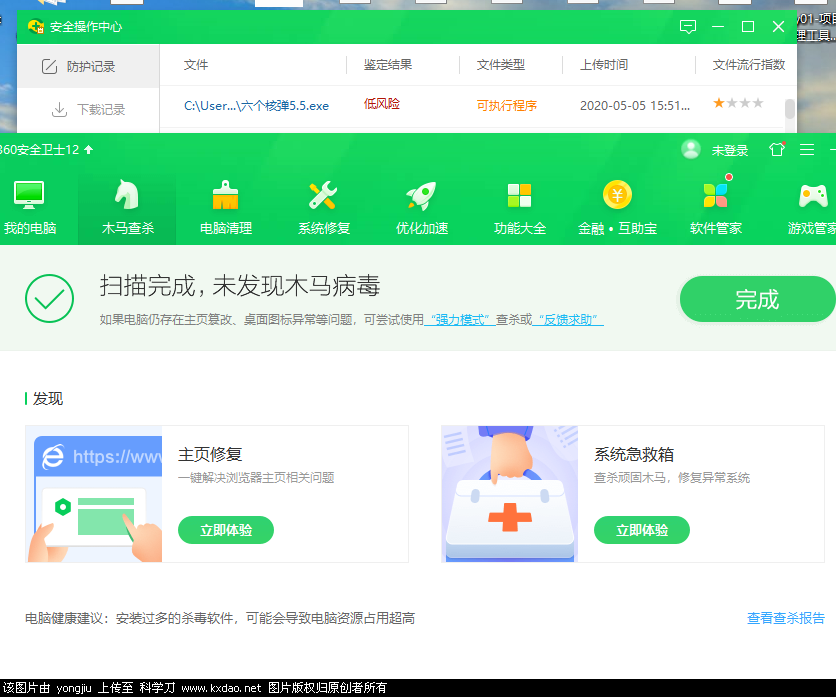
Task: Open the hamburger main menu
Action: pos(807,150)
